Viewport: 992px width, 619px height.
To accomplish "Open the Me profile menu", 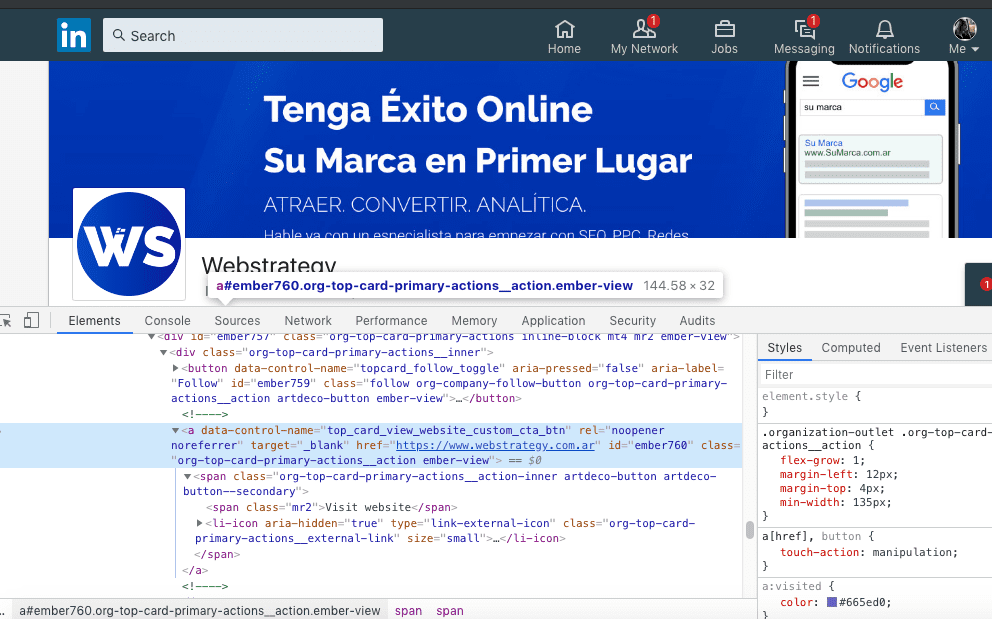I will pyautogui.click(x=964, y=37).
